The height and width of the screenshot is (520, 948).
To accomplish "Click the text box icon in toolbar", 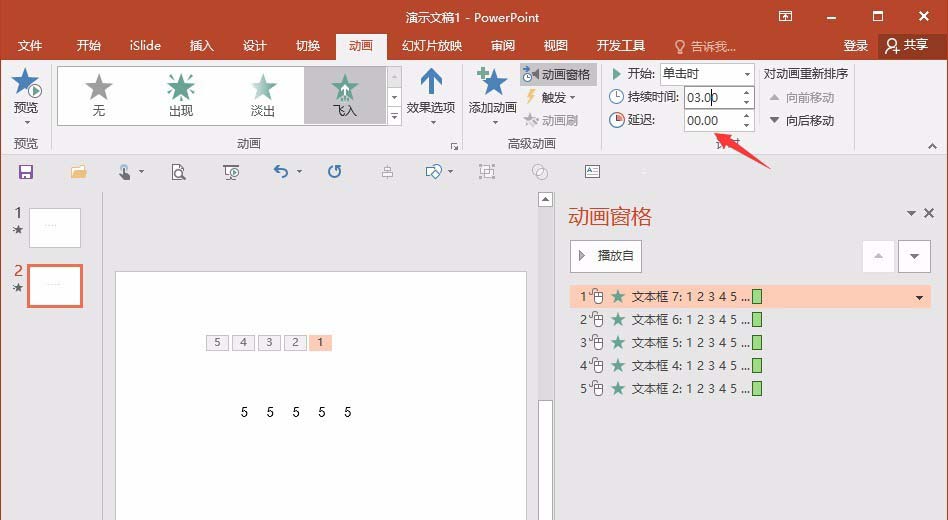I will [x=592, y=172].
